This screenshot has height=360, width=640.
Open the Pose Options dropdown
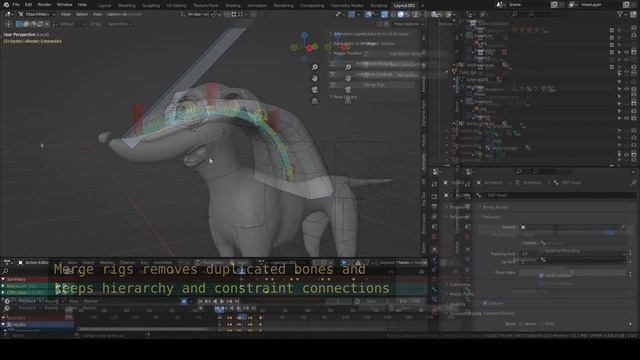pyautogui.click(x=408, y=24)
